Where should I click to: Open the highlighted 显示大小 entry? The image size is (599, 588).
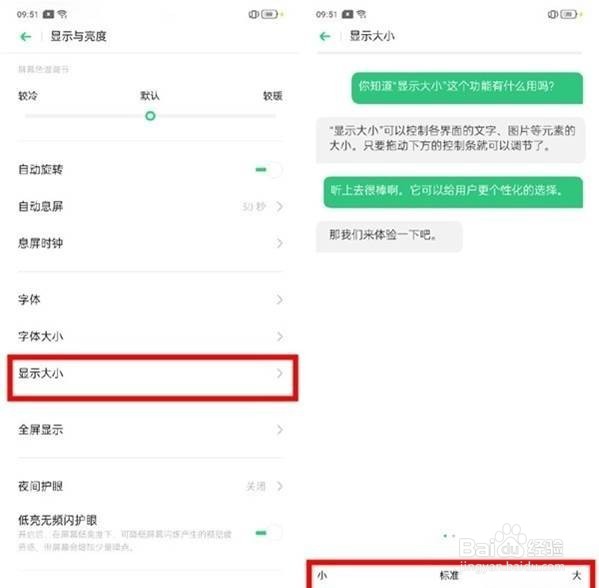coord(152,377)
